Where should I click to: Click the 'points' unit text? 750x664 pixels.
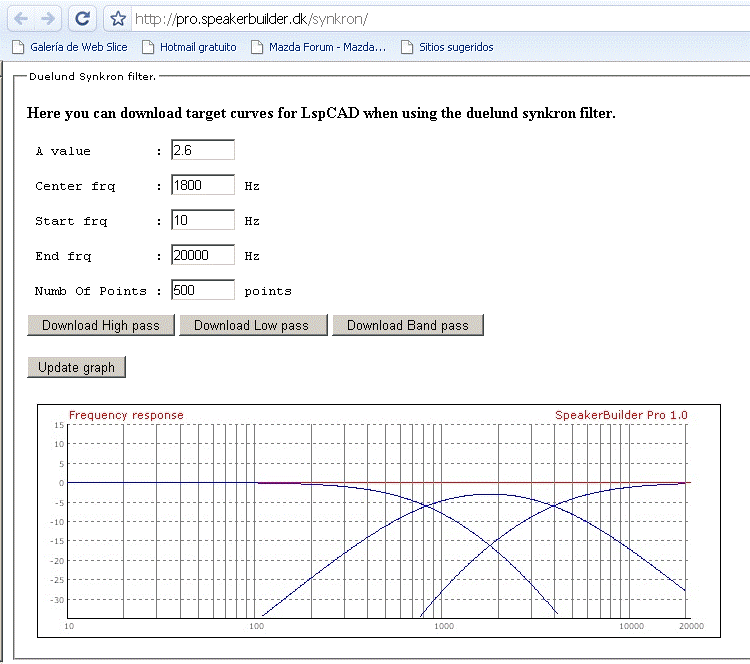click(268, 291)
